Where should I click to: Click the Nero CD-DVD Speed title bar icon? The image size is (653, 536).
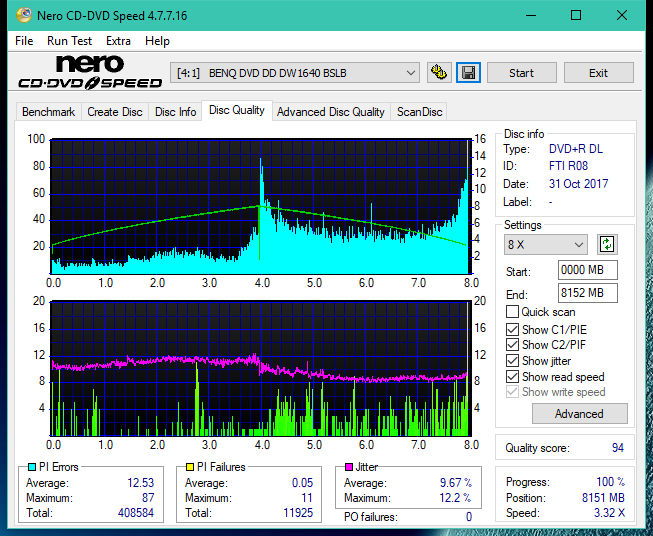click(x=24, y=15)
